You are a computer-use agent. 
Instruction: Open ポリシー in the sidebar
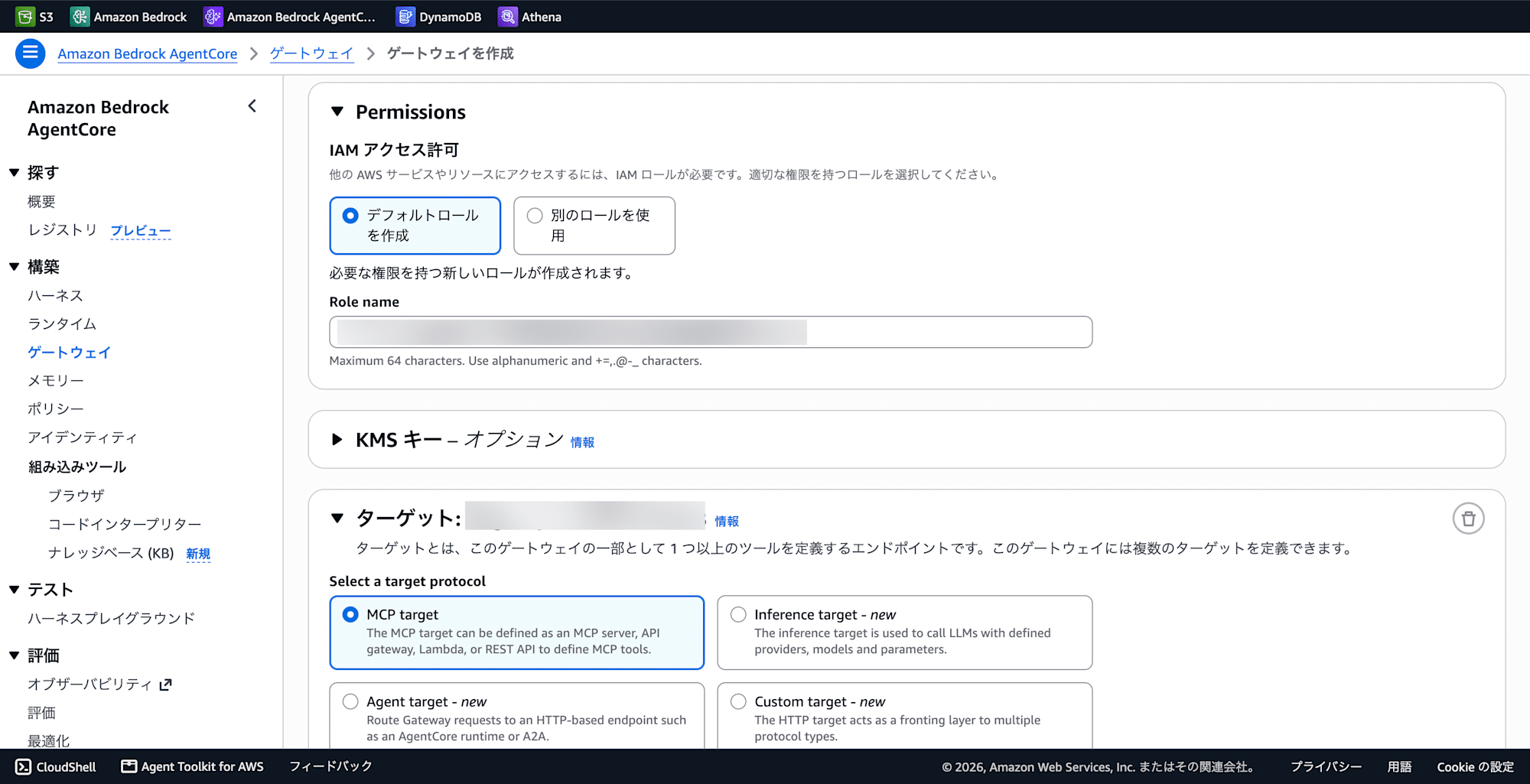56,408
